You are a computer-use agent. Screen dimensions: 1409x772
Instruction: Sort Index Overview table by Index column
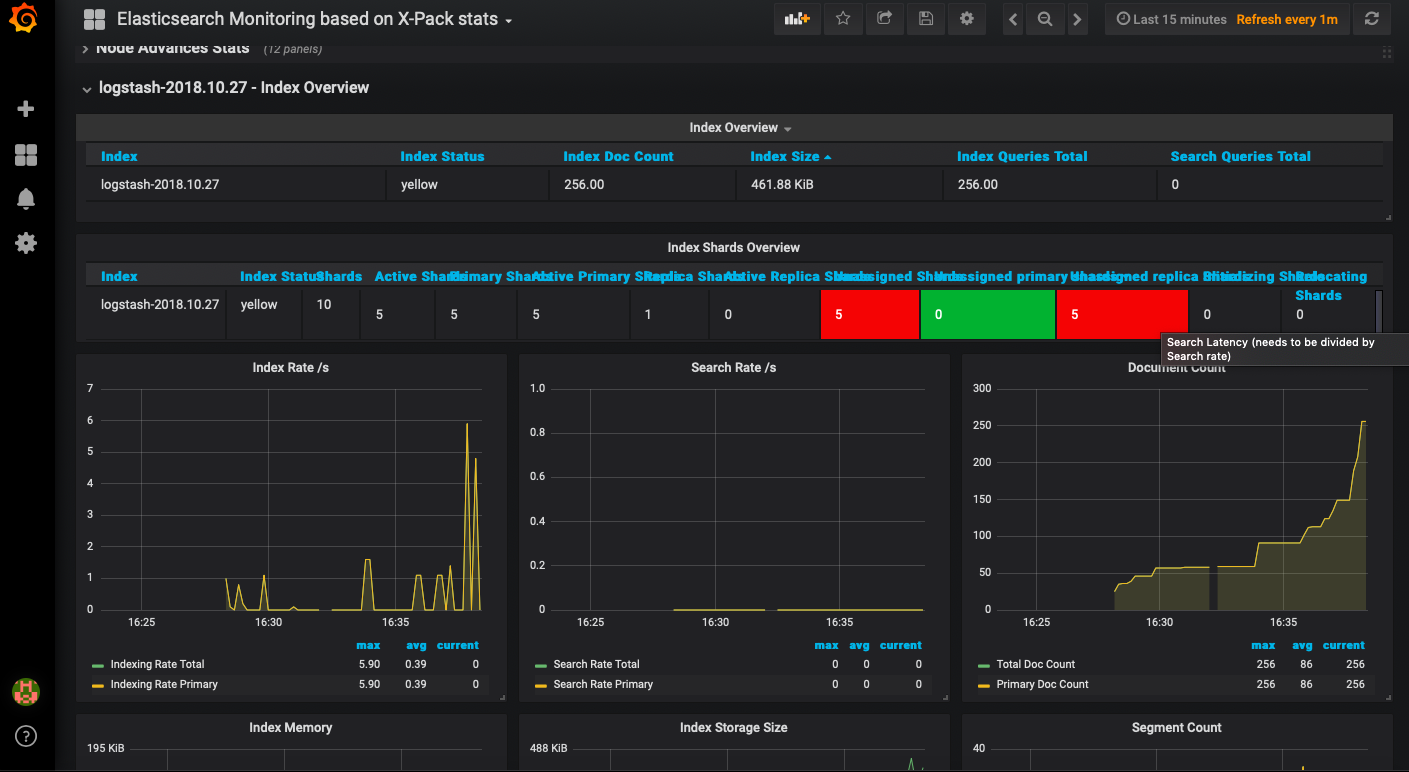(119, 156)
